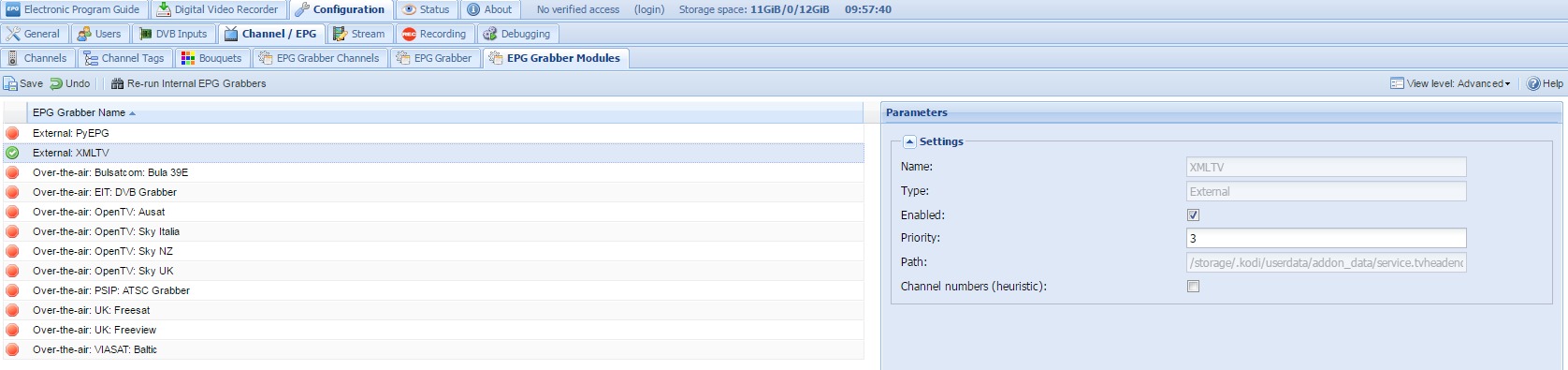Select Over-the-air: Bulsatcom: Bula 39E row

432,172
